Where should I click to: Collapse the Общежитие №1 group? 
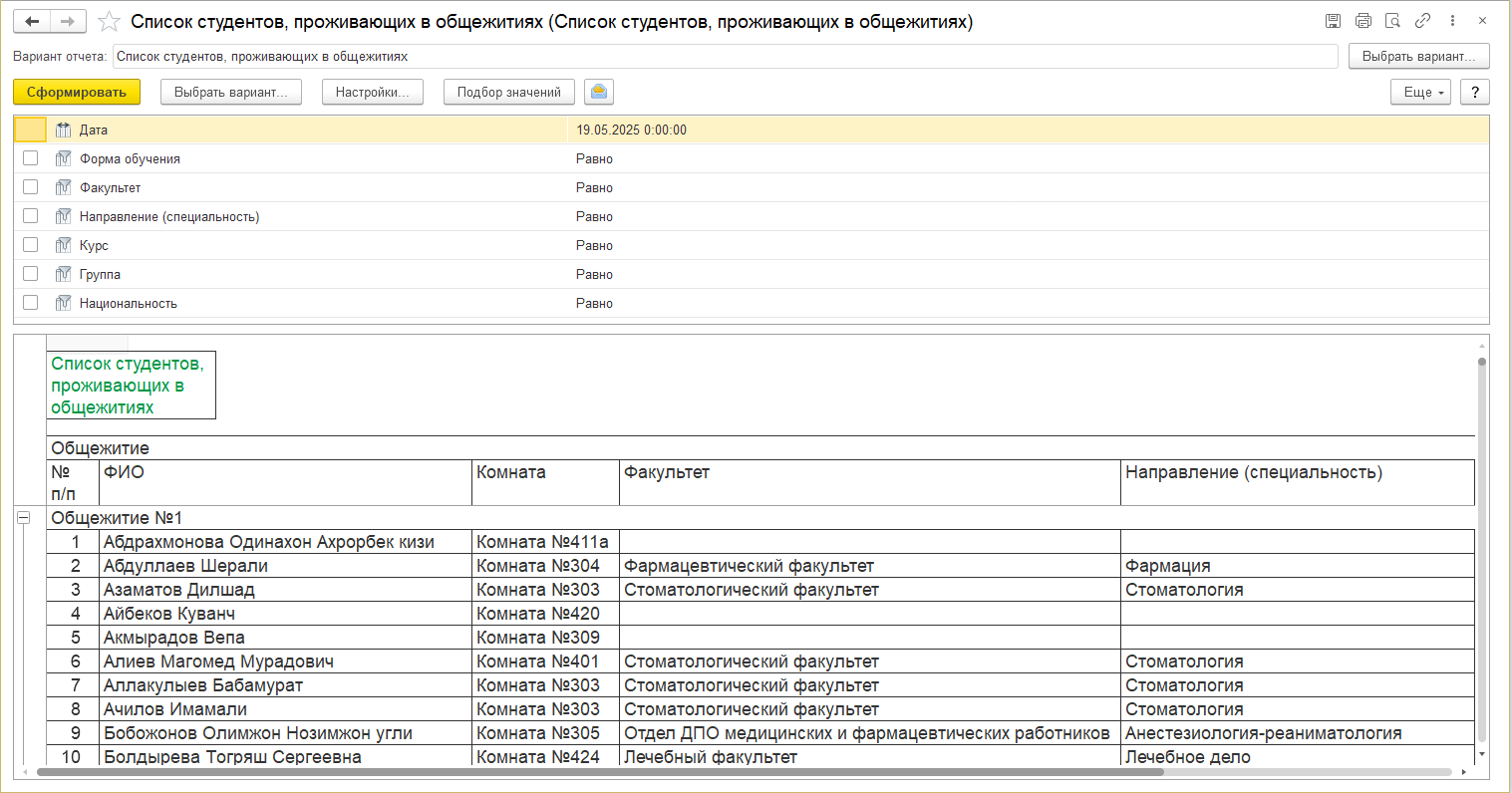[24, 518]
